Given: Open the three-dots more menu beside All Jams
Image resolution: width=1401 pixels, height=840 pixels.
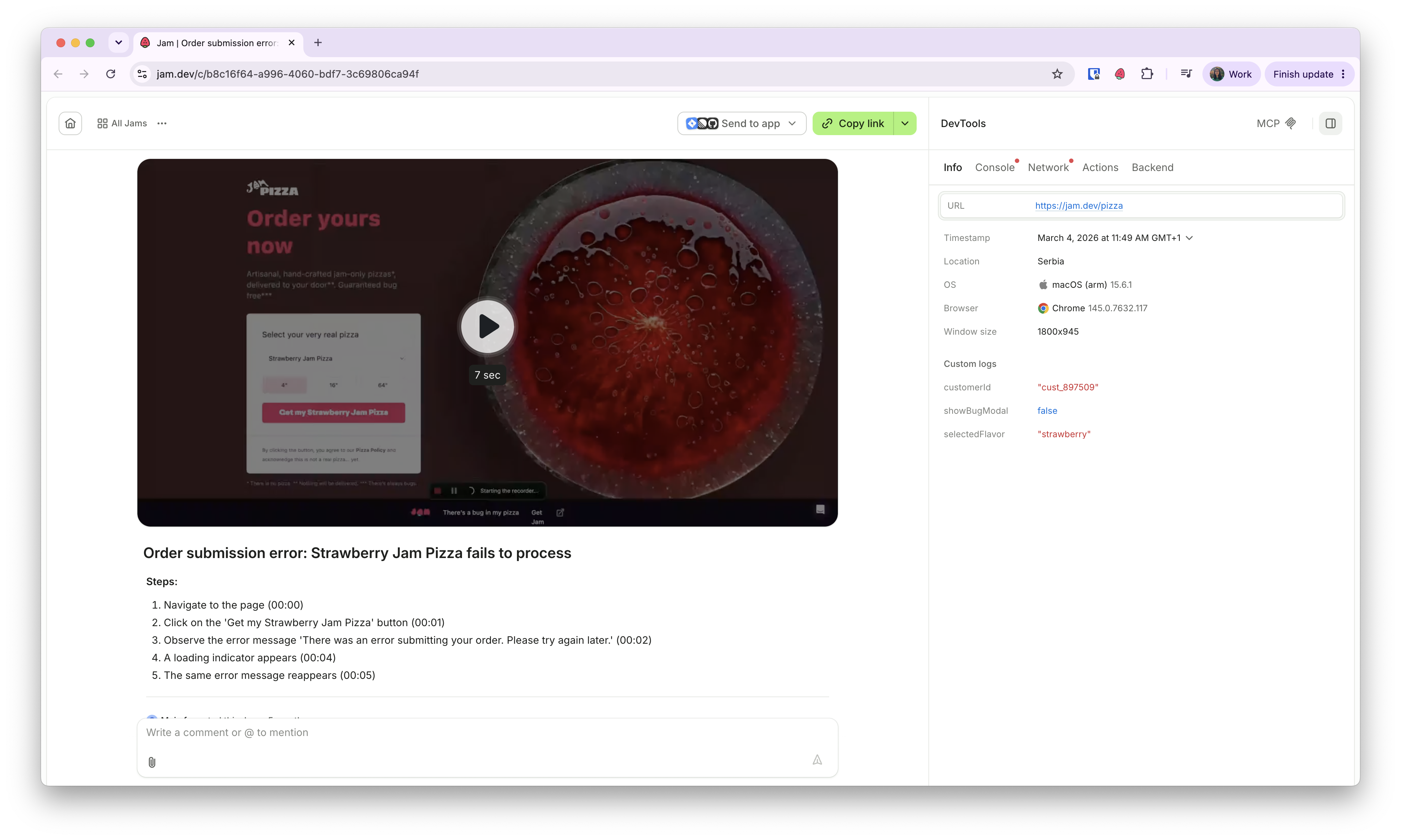Looking at the screenshot, I should (162, 123).
